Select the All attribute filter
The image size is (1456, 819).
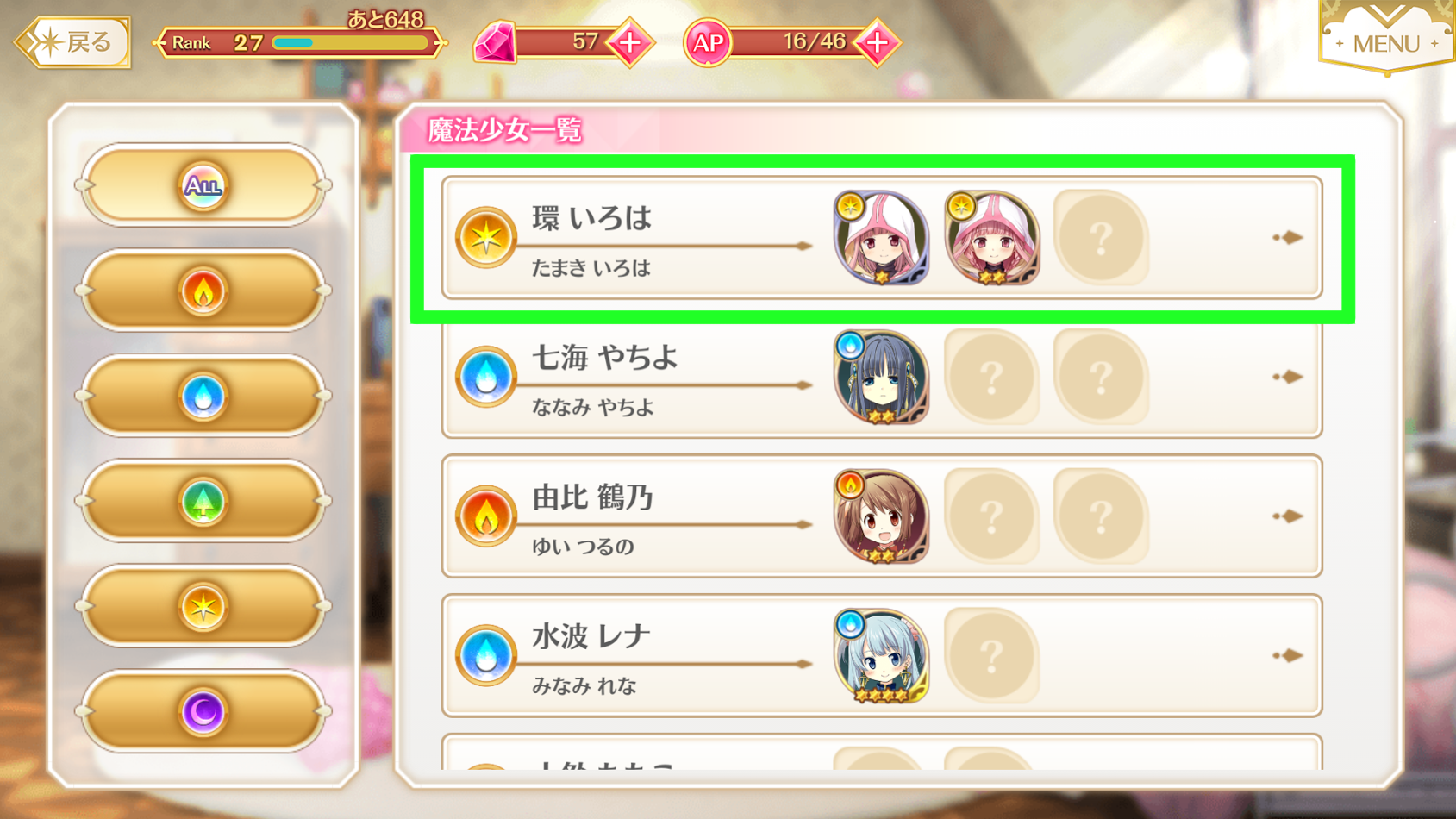pyautogui.click(x=203, y=185)
